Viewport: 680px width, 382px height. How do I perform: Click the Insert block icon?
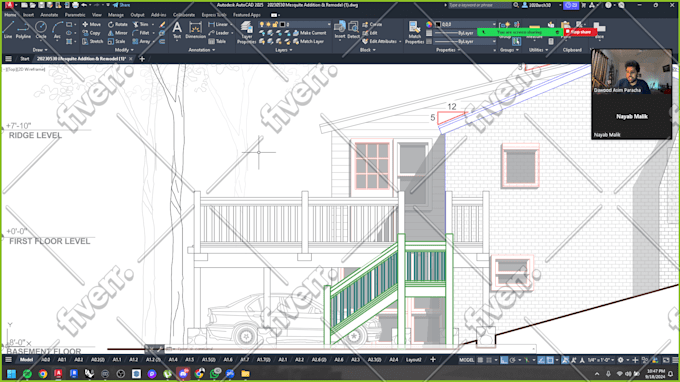pos(340,29)
